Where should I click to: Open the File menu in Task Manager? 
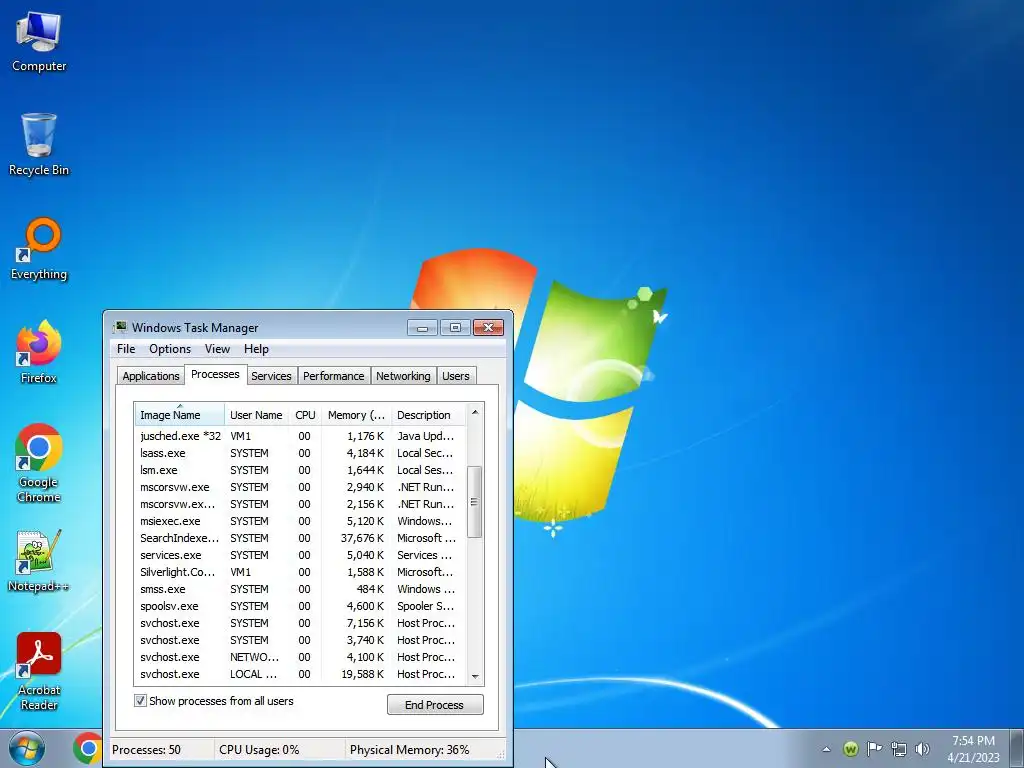126,349
